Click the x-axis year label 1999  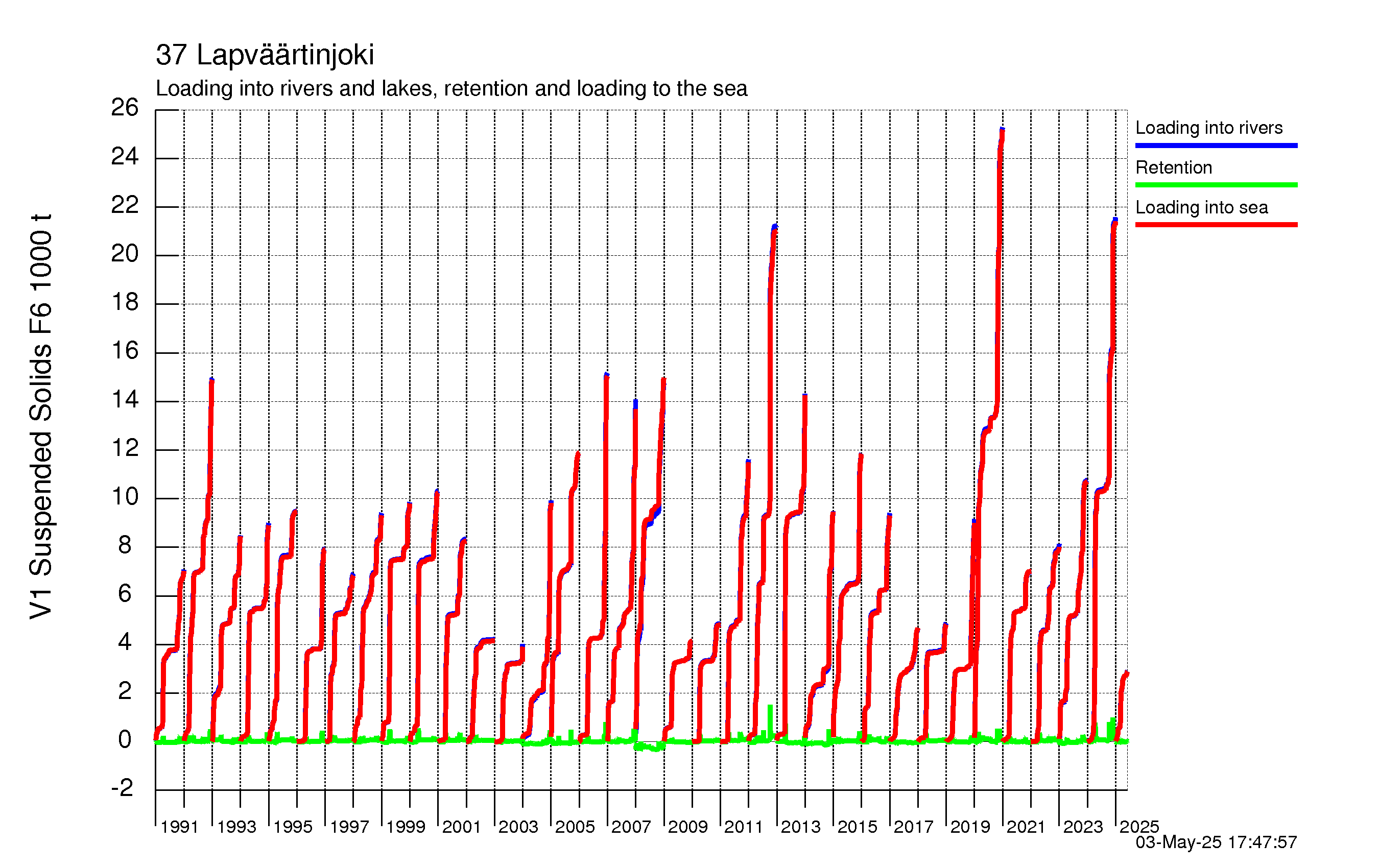[x=406, y=827]
